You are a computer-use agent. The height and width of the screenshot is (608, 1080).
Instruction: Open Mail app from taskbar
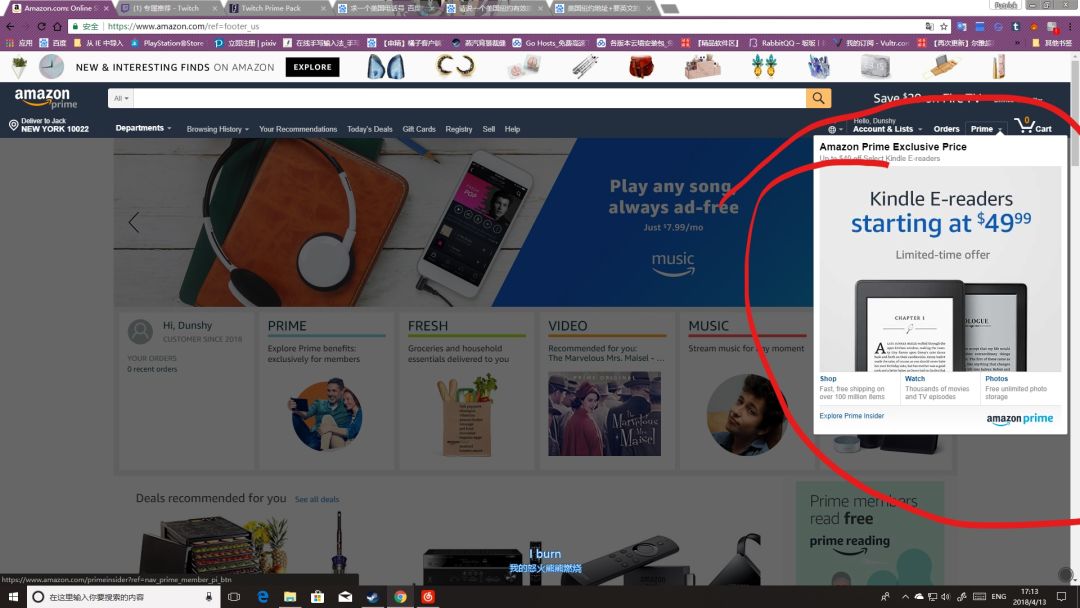(x=345, y=596)
